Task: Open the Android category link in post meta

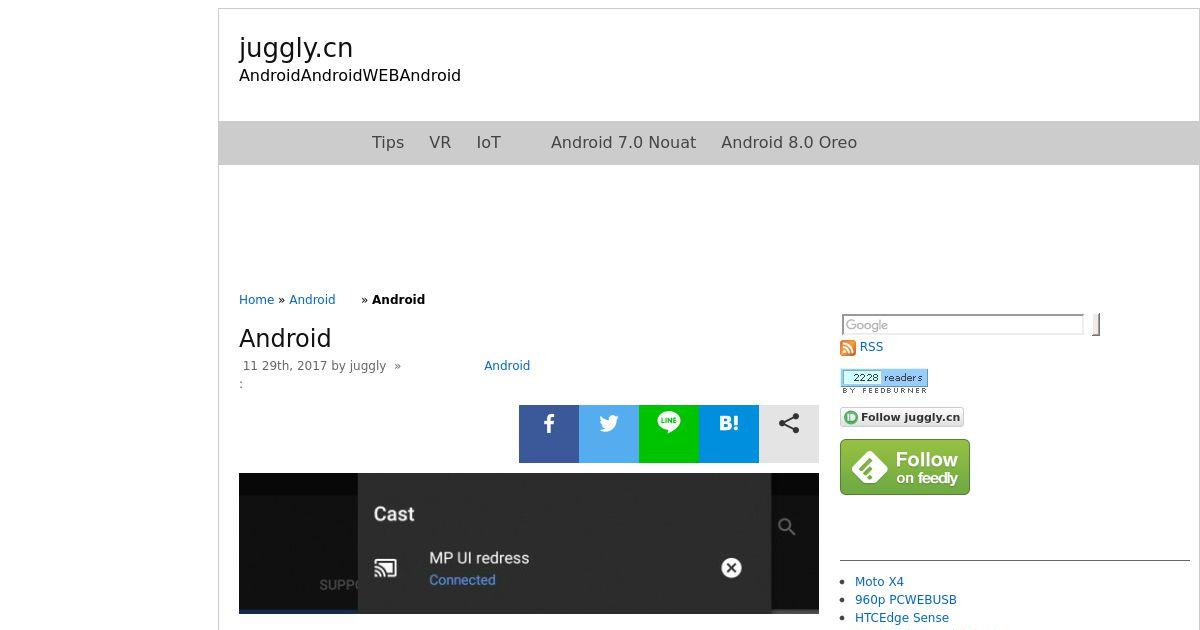Action: [507, 366]
